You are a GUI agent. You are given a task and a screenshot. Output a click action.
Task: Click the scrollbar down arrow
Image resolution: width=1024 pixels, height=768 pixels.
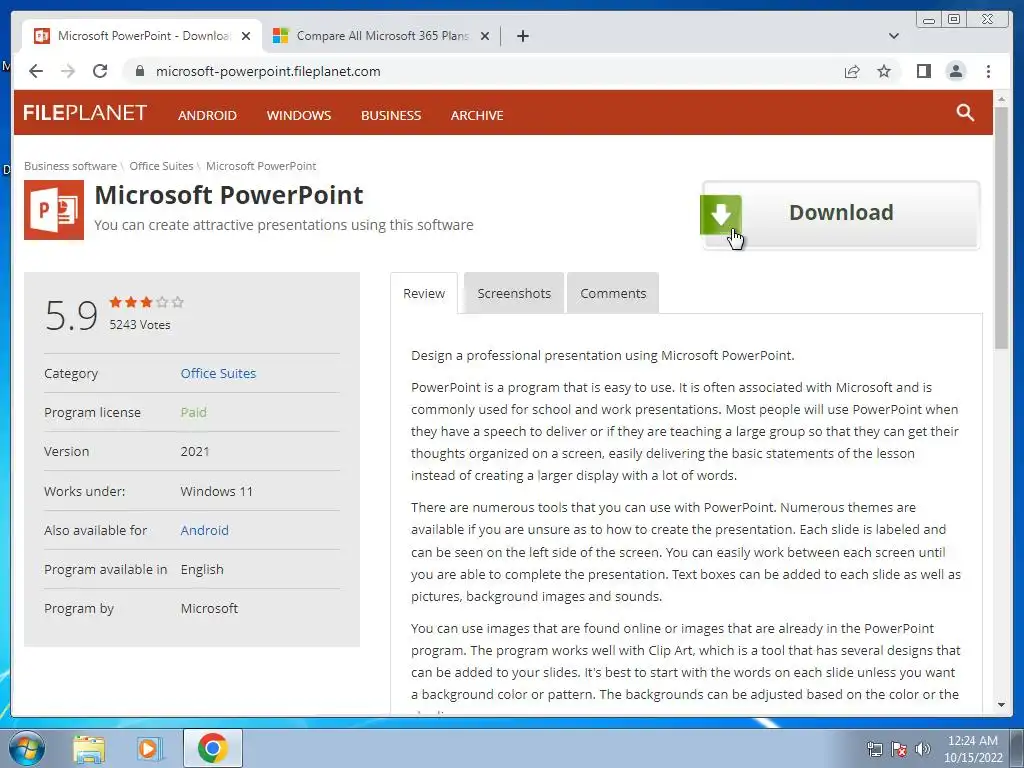click(1001, 705)
